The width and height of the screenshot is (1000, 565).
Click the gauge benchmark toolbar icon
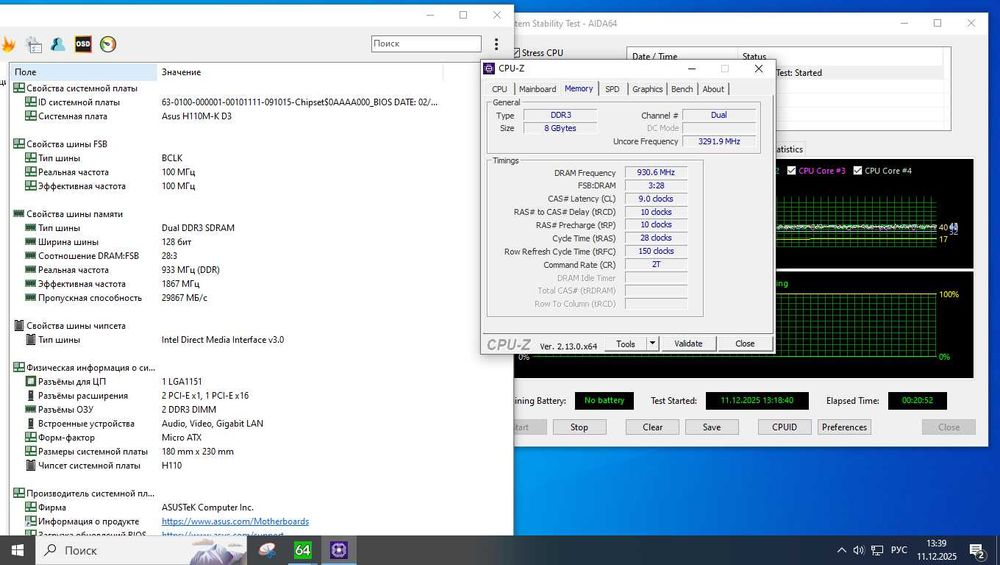pos(108,44)
